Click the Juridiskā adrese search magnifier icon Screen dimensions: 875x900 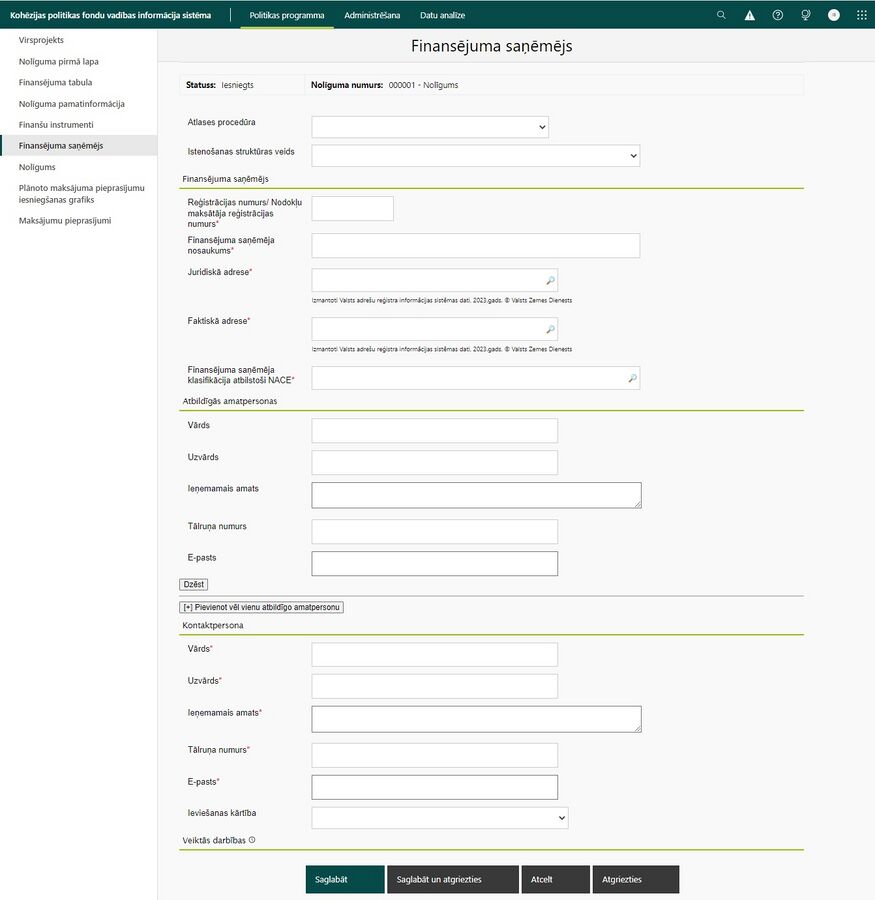(x=550, y=280)
